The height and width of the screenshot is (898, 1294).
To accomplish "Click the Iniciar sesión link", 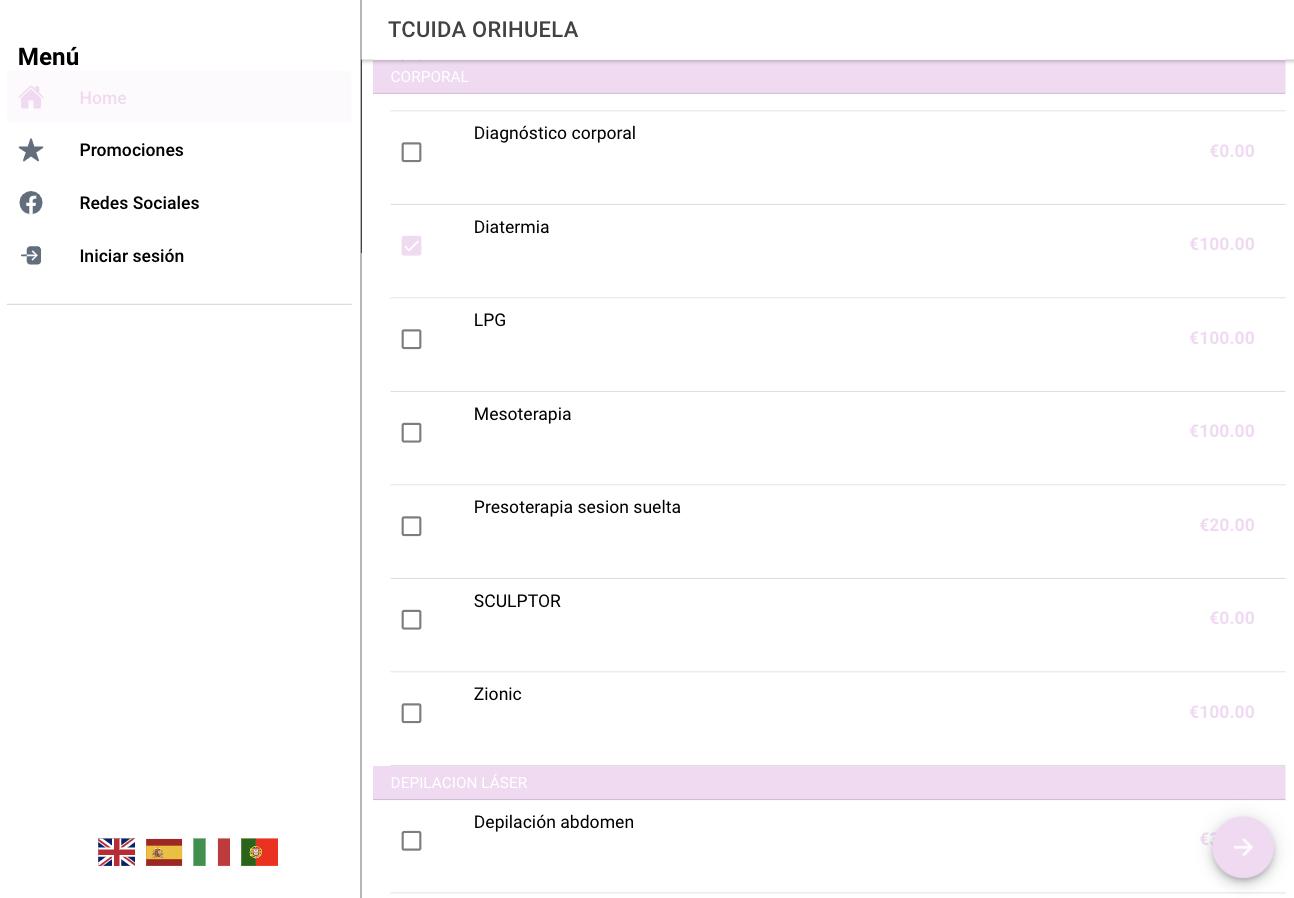I will point(132,256).
